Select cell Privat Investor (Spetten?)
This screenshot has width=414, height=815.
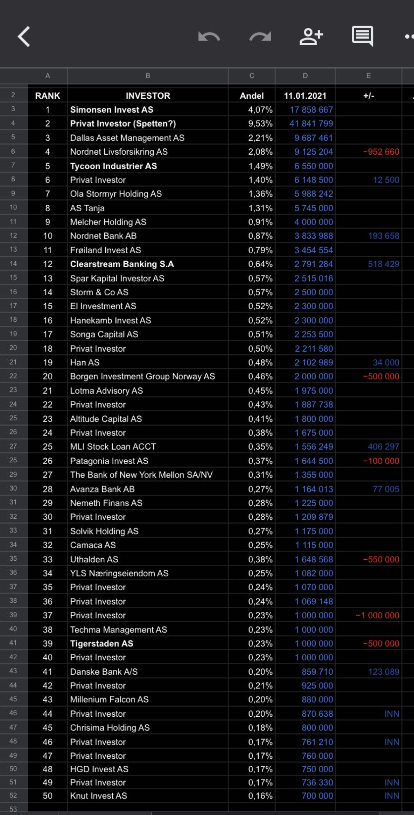click(x=148, y=124)
